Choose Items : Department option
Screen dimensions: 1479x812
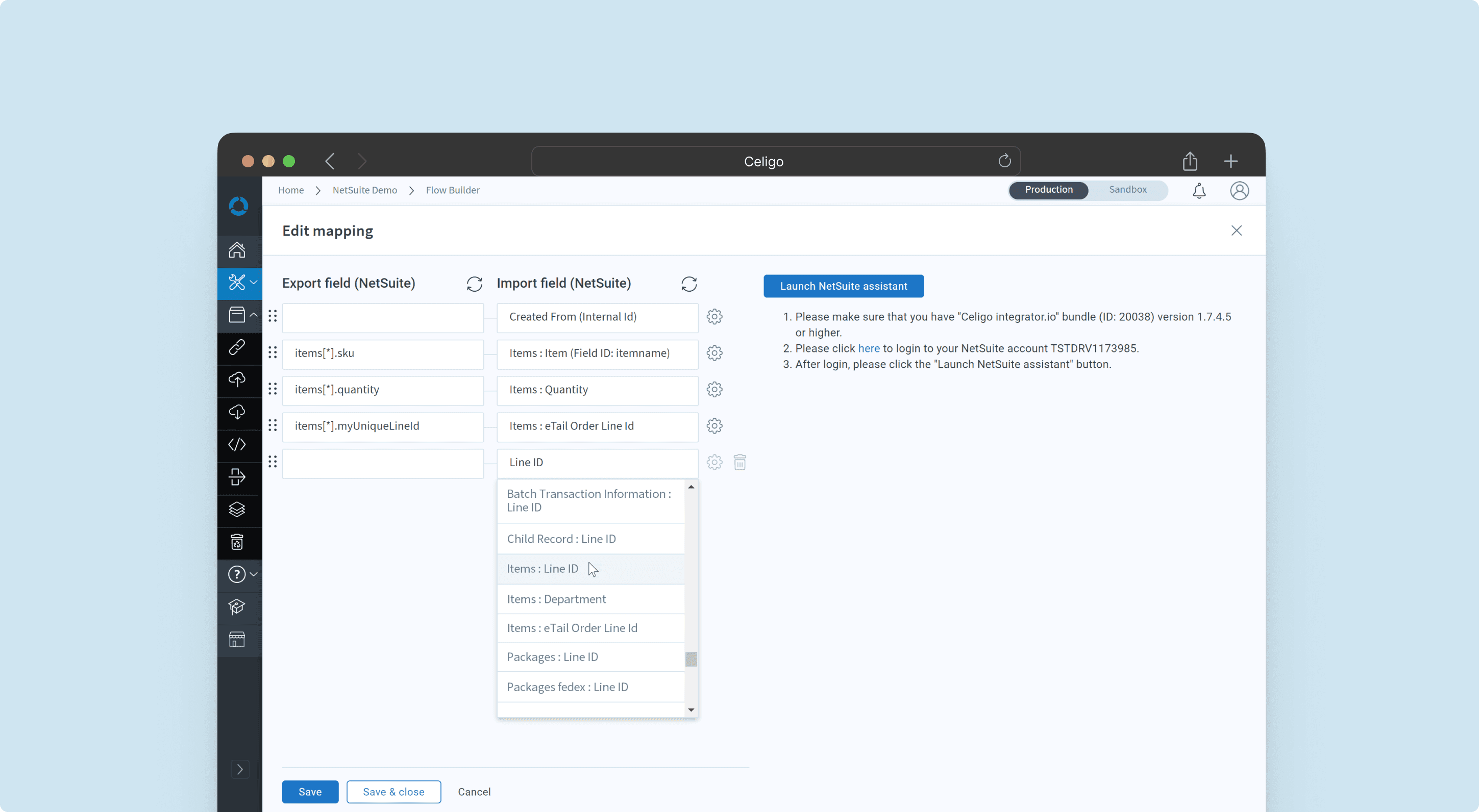click(x=590, y=599)
